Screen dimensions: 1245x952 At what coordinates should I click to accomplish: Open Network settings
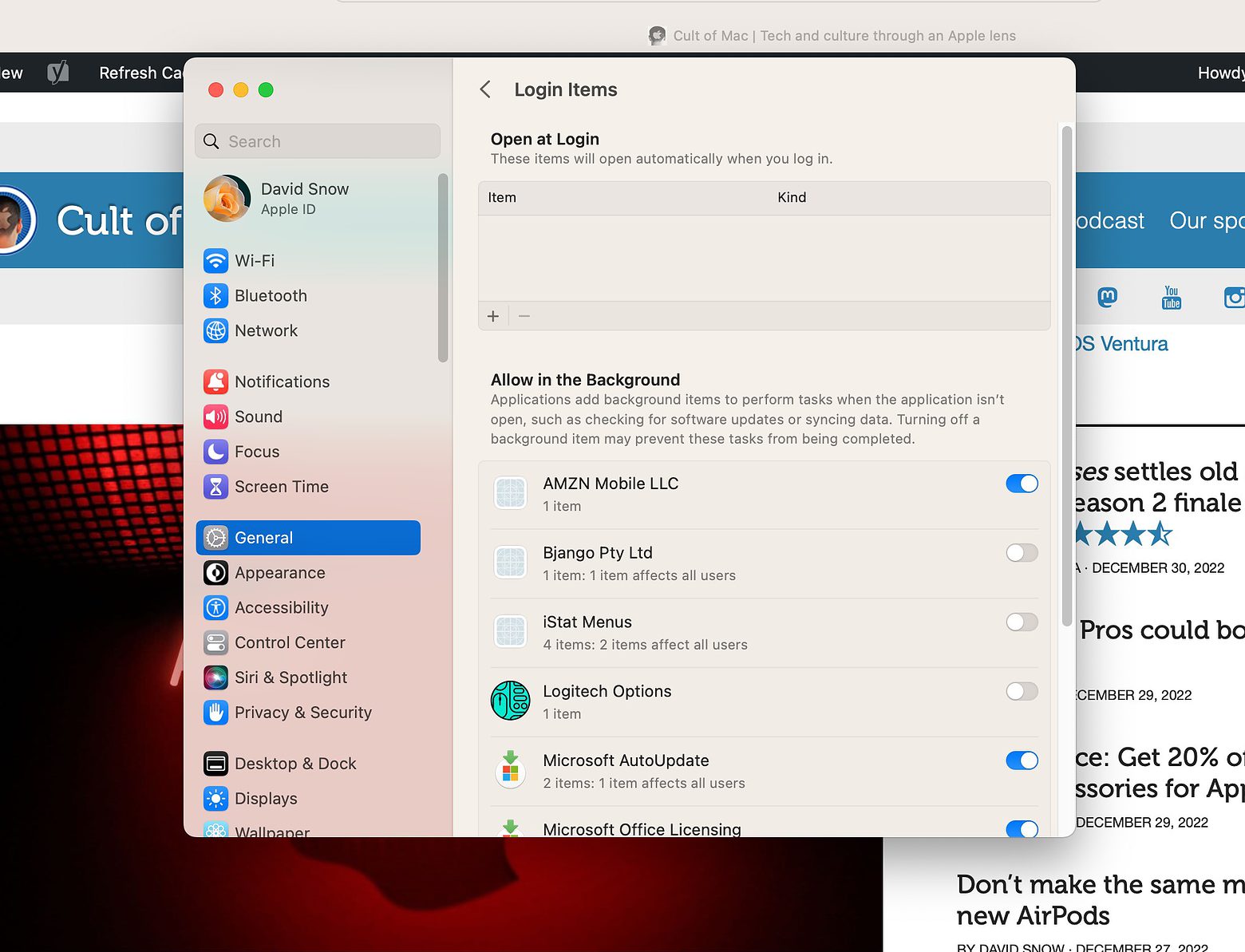[x=266, y=330]
